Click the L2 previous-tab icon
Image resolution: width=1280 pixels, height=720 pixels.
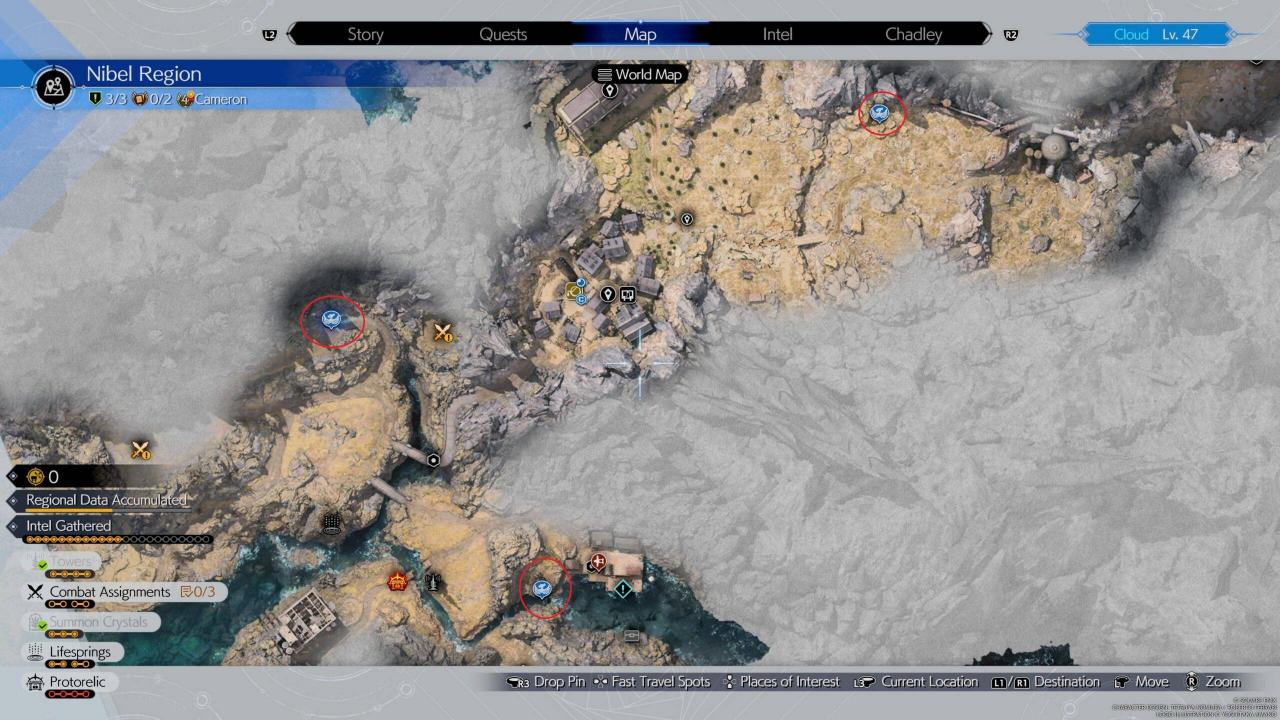269,35
